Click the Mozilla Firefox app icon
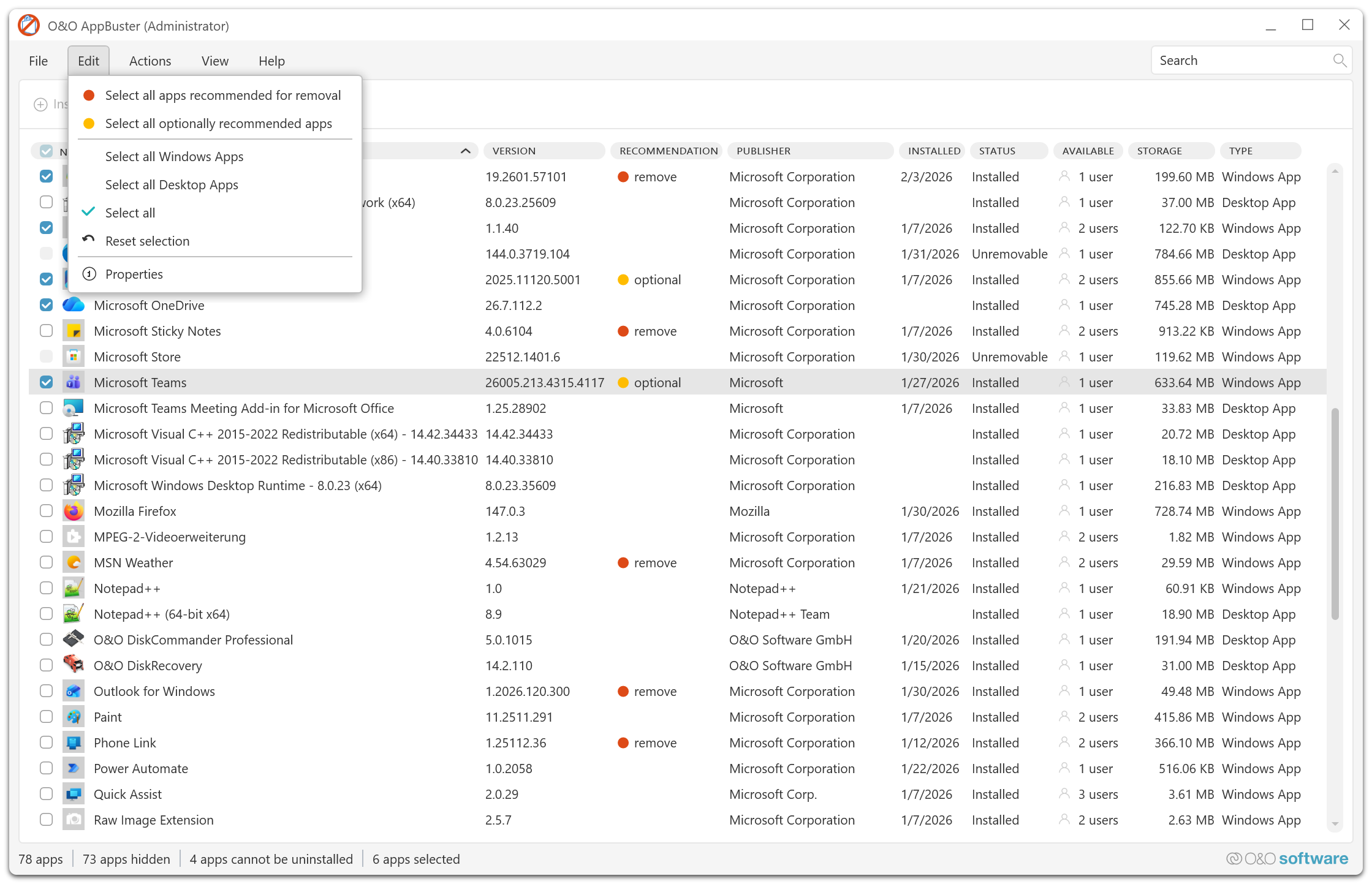1372x884 pixels. tap(74, 511)
